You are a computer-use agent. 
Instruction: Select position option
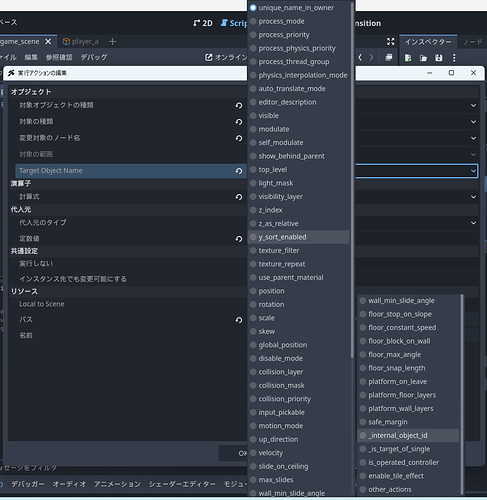pyautogui.click(x=299, y=291)
